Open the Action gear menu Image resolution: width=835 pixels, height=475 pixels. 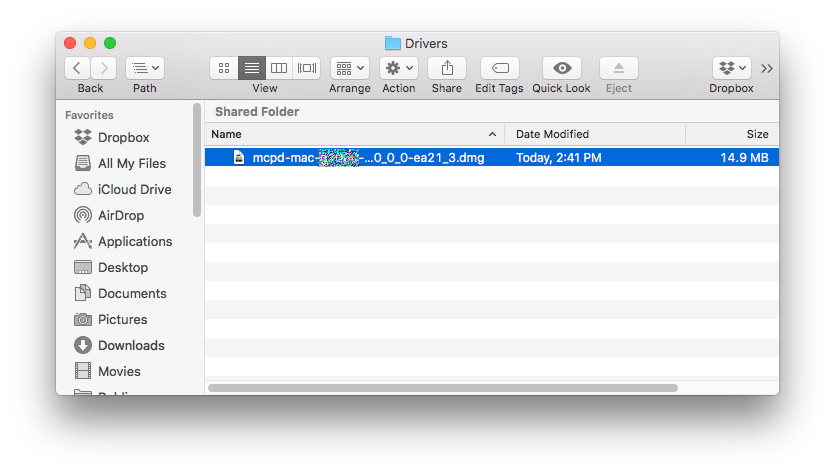coord(399,68)
